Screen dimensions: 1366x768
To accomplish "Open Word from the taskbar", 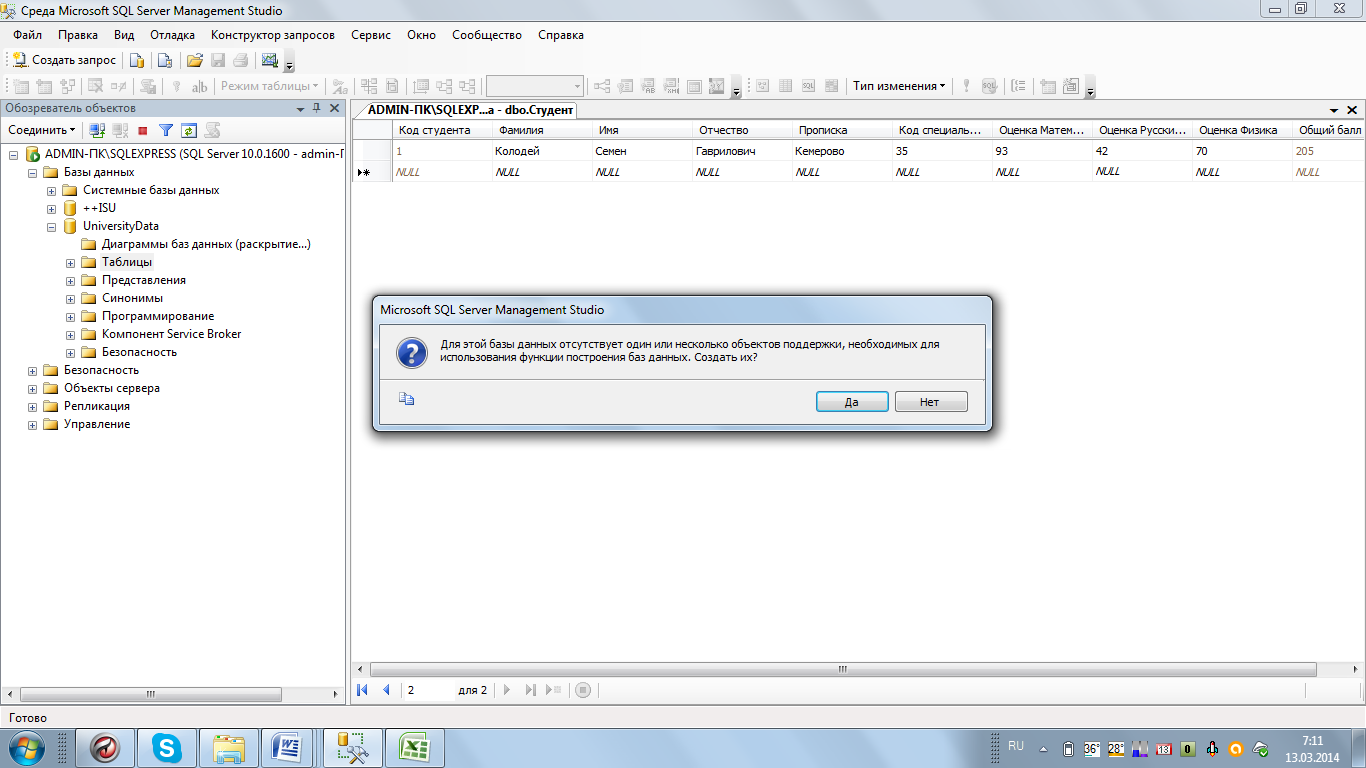I will 288,748.
